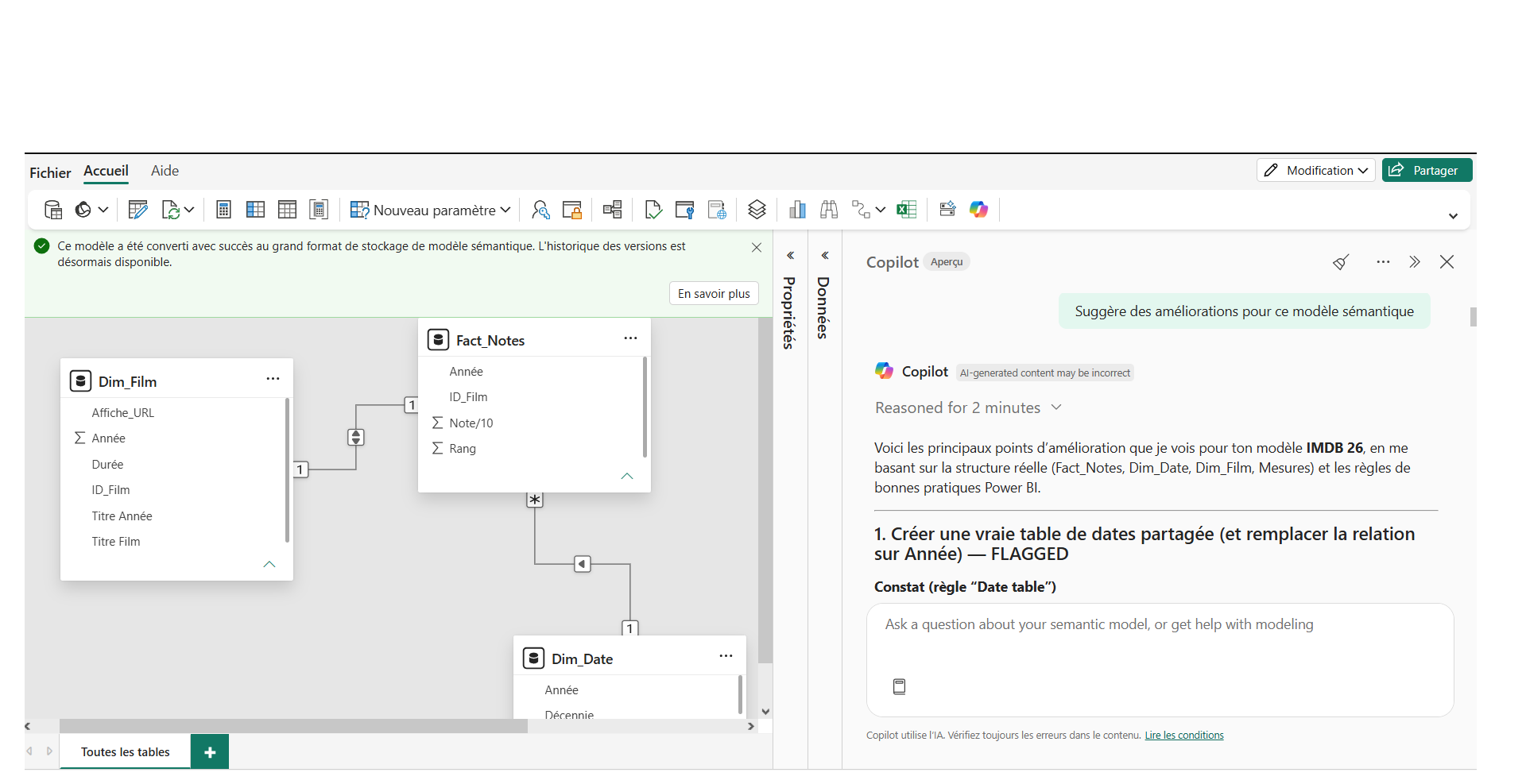Click the binoculars explore icon
The height and width of the screenshot is (784, 1526).
click(829, 210)
